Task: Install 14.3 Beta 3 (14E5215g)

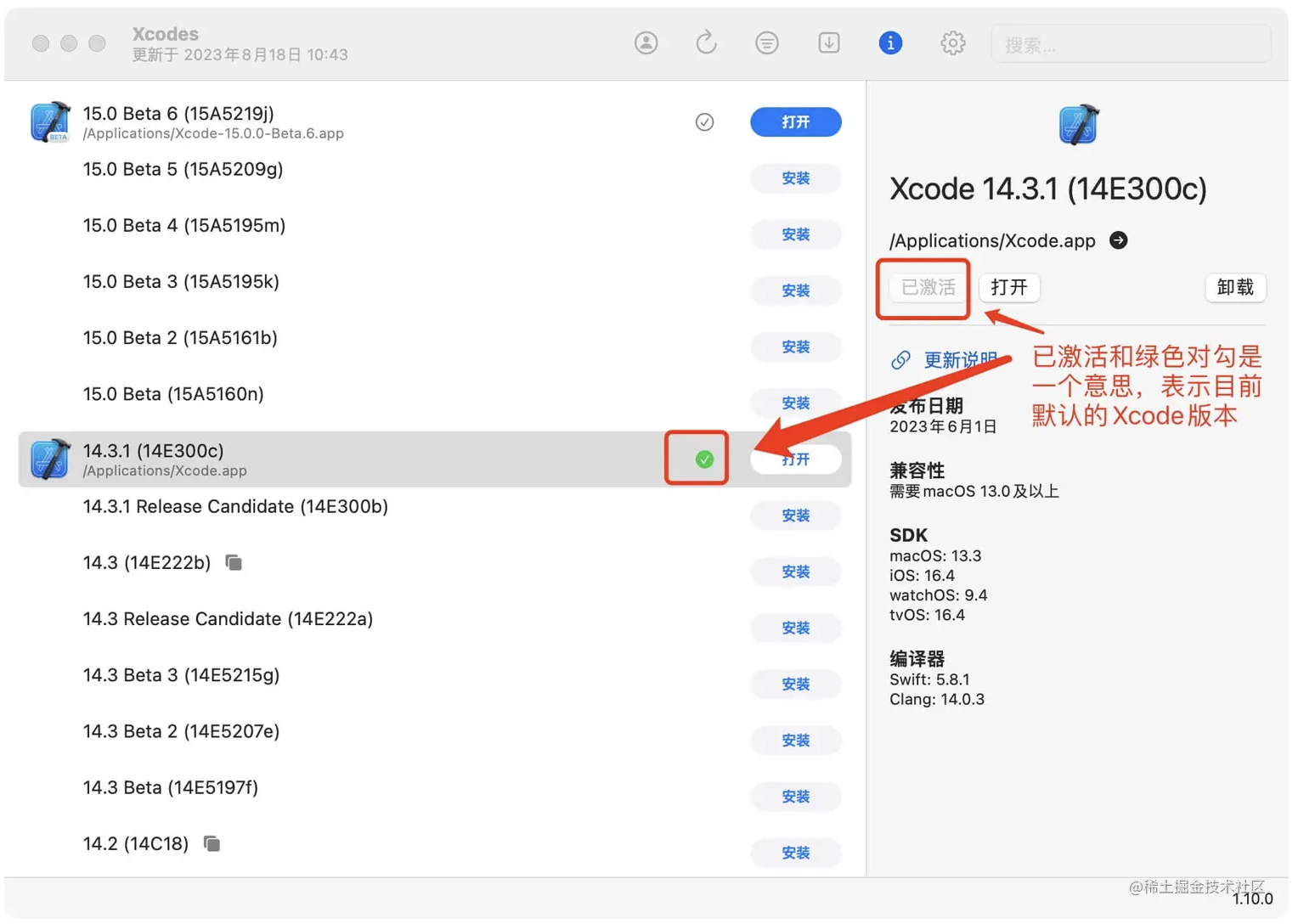Action: pos(796,684)
